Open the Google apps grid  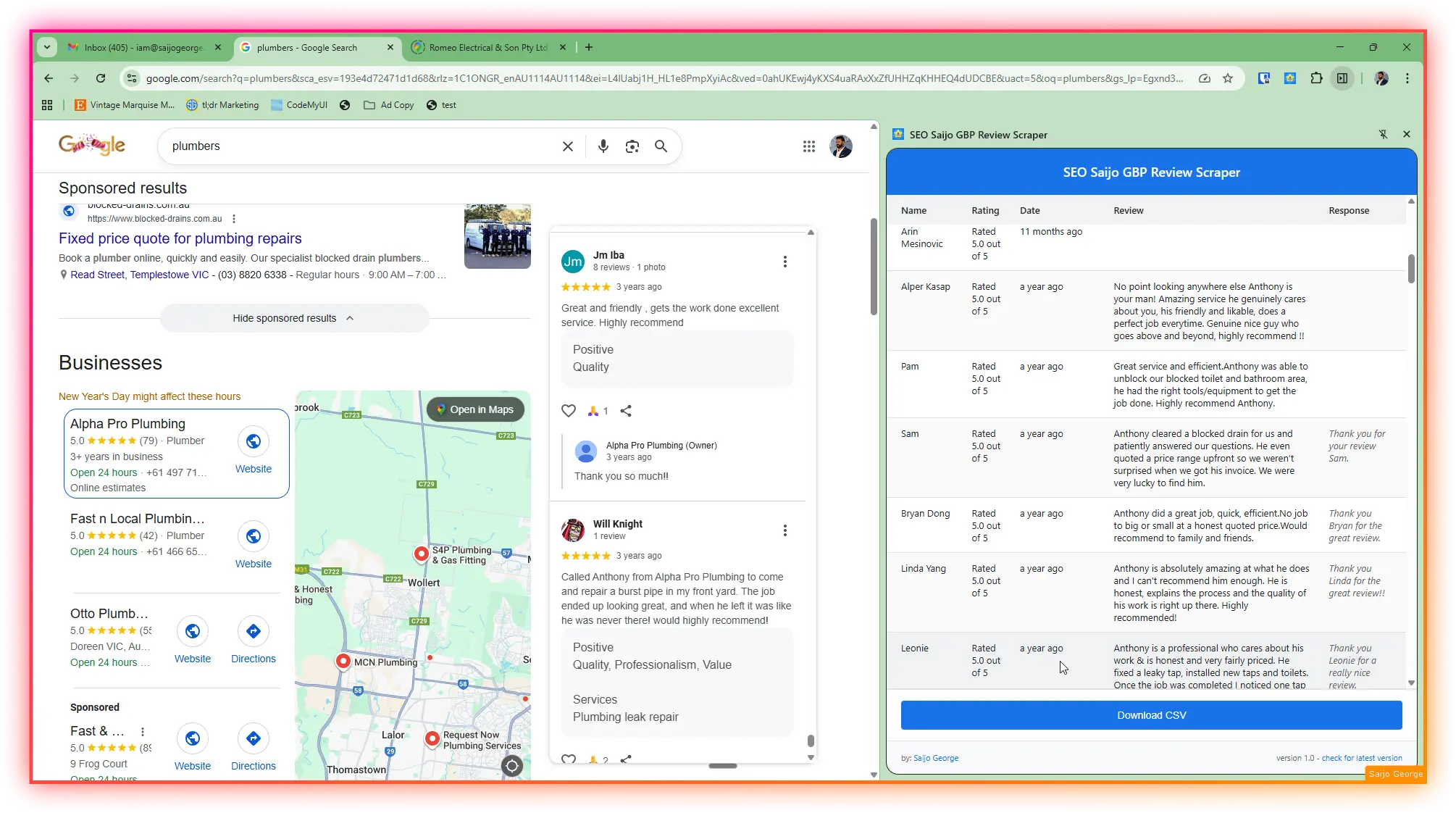808,146
